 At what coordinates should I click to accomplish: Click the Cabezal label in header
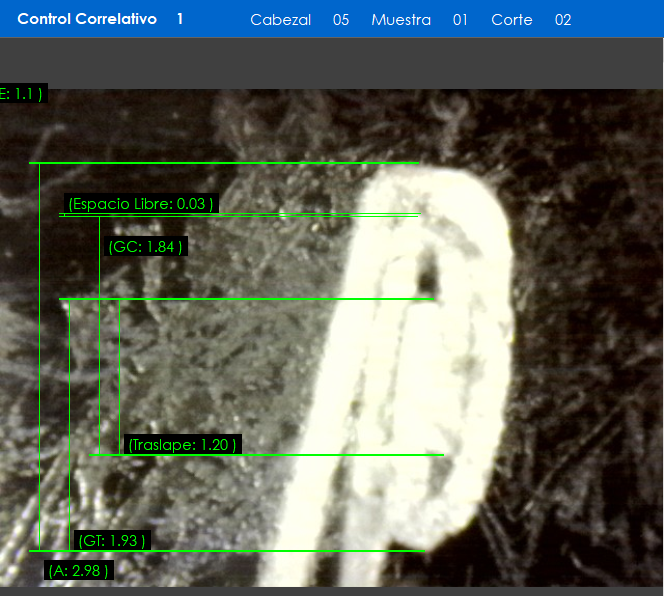point(280,20)
